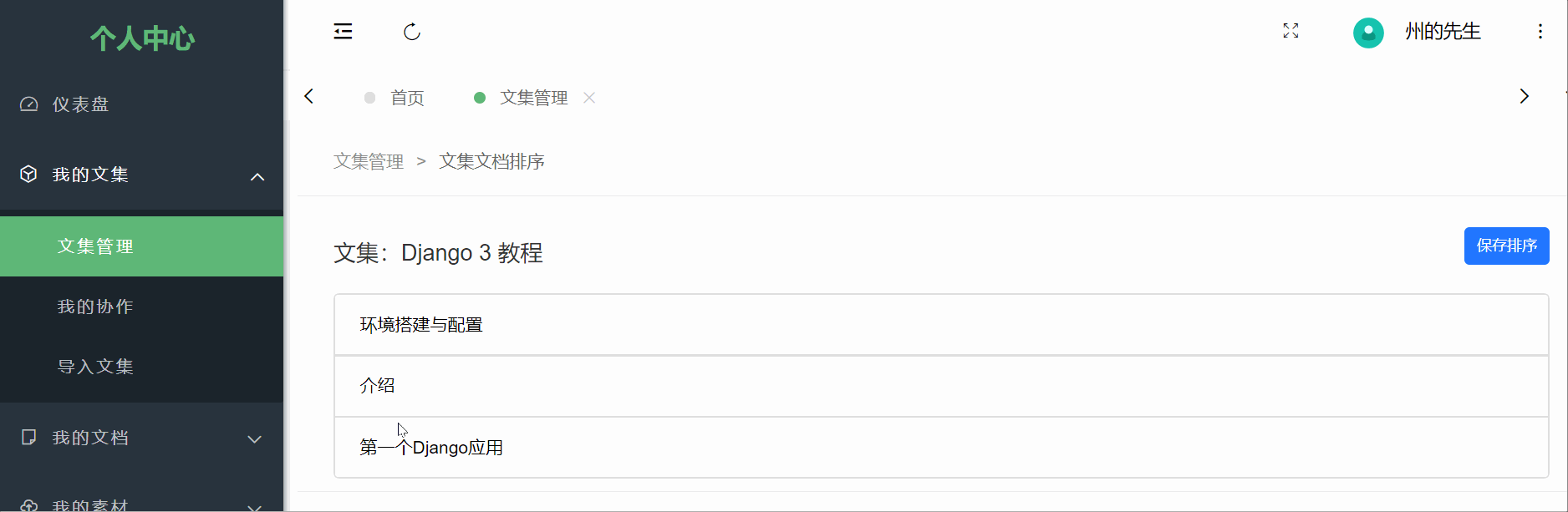Open 我的协作 in the sidebar
This screenshot has width=1568, height=512.
95,307
